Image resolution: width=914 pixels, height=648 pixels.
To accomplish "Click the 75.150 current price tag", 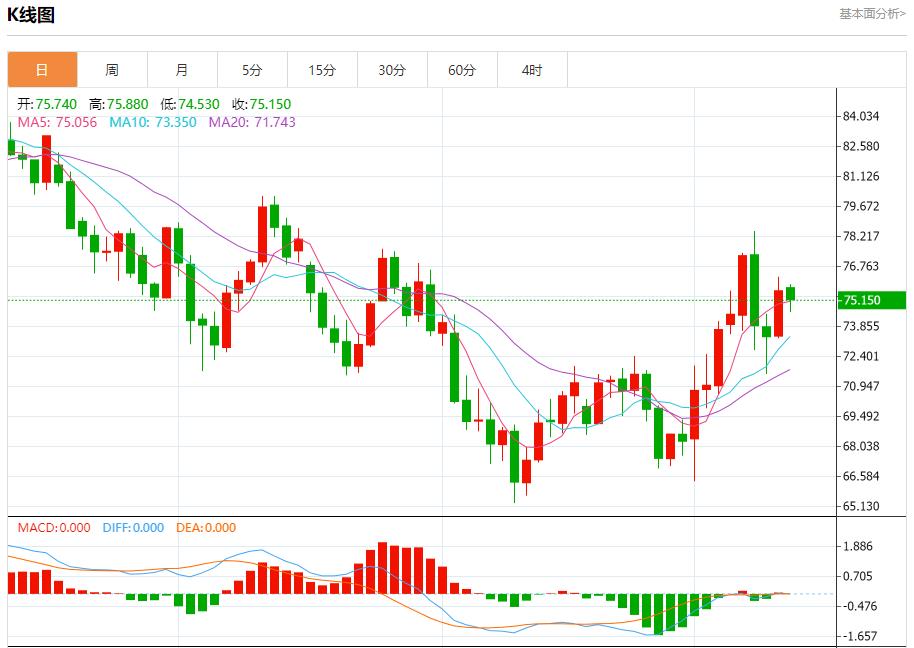I will (x=861, y=300).
